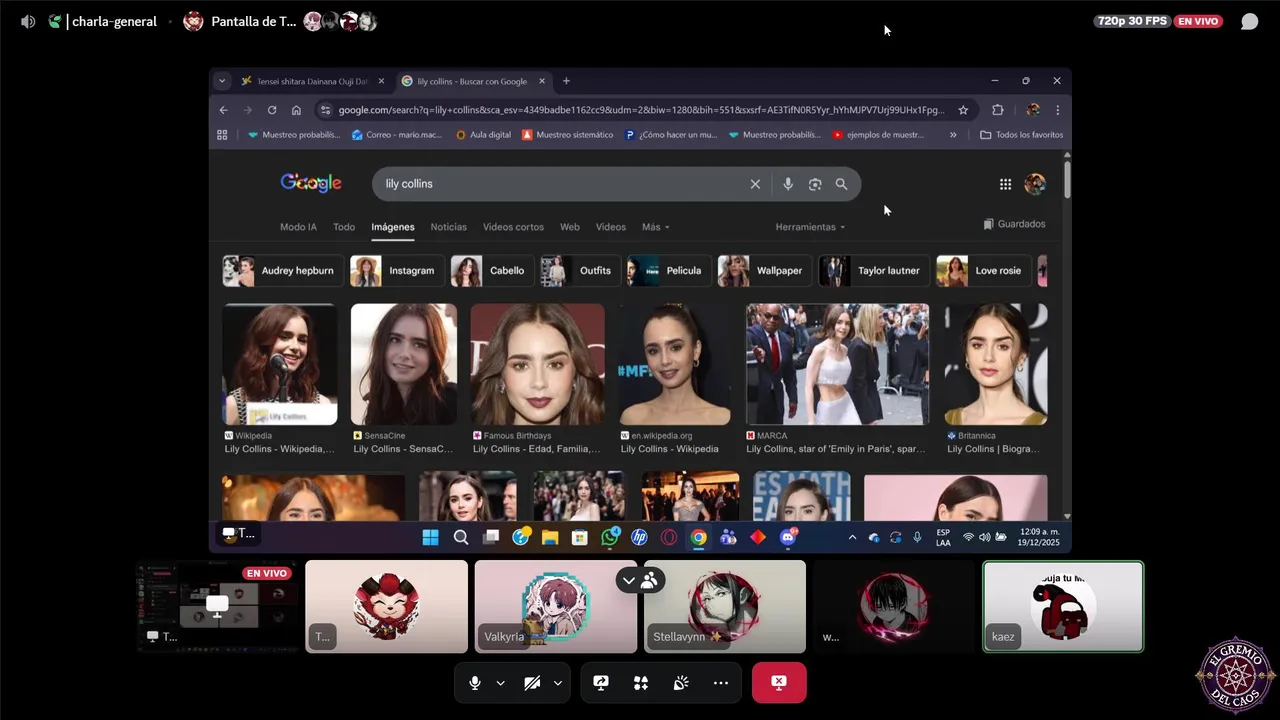Toggle the speaker icon beside charla-general
The height and width of the screenshot is (720, 1280).
pos(28,21)
